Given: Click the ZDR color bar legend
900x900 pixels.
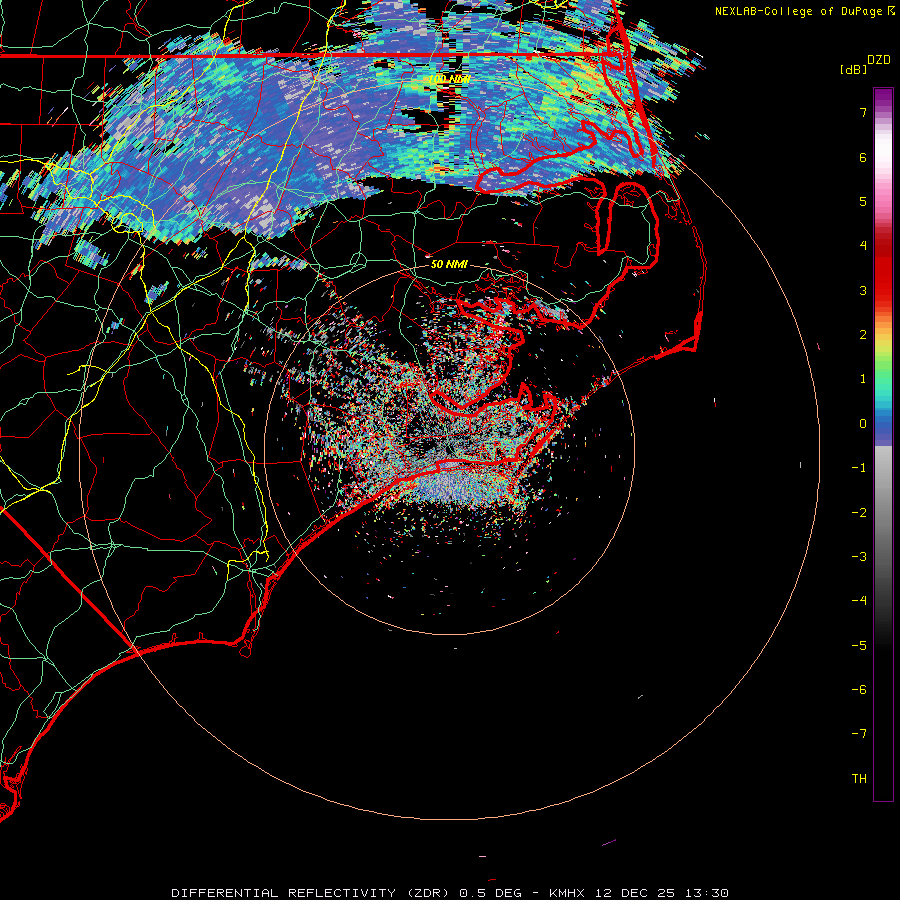Looking at the screenshot, I should (883, 444).
